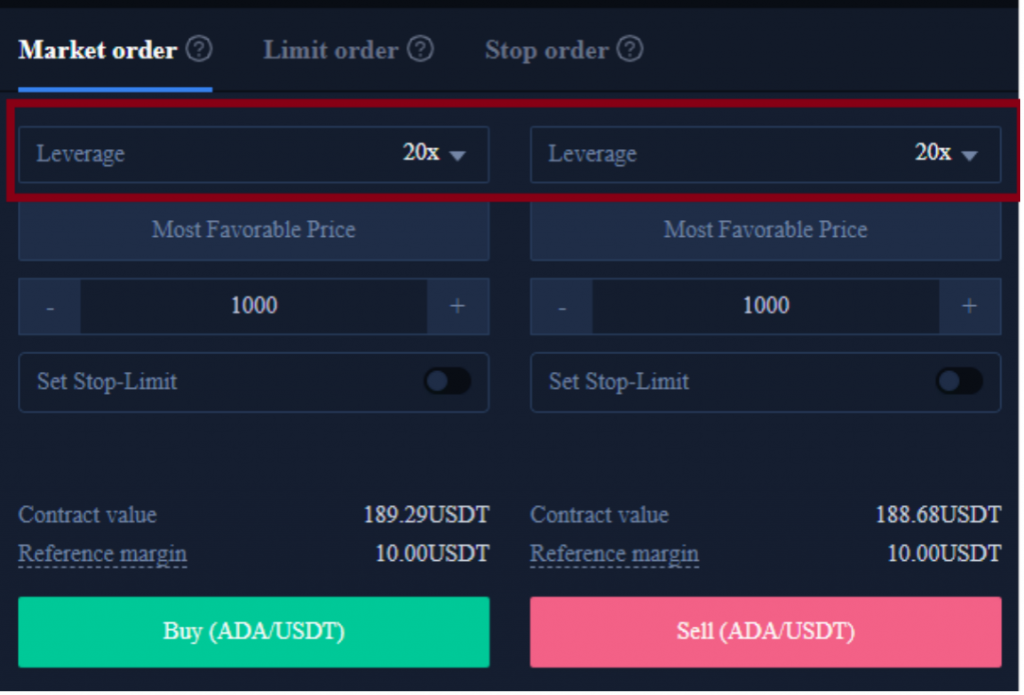This screenshot has height=695, width=1024.
Task: Click buy-side Reference margin link
Action: click(x=102, y=554)
